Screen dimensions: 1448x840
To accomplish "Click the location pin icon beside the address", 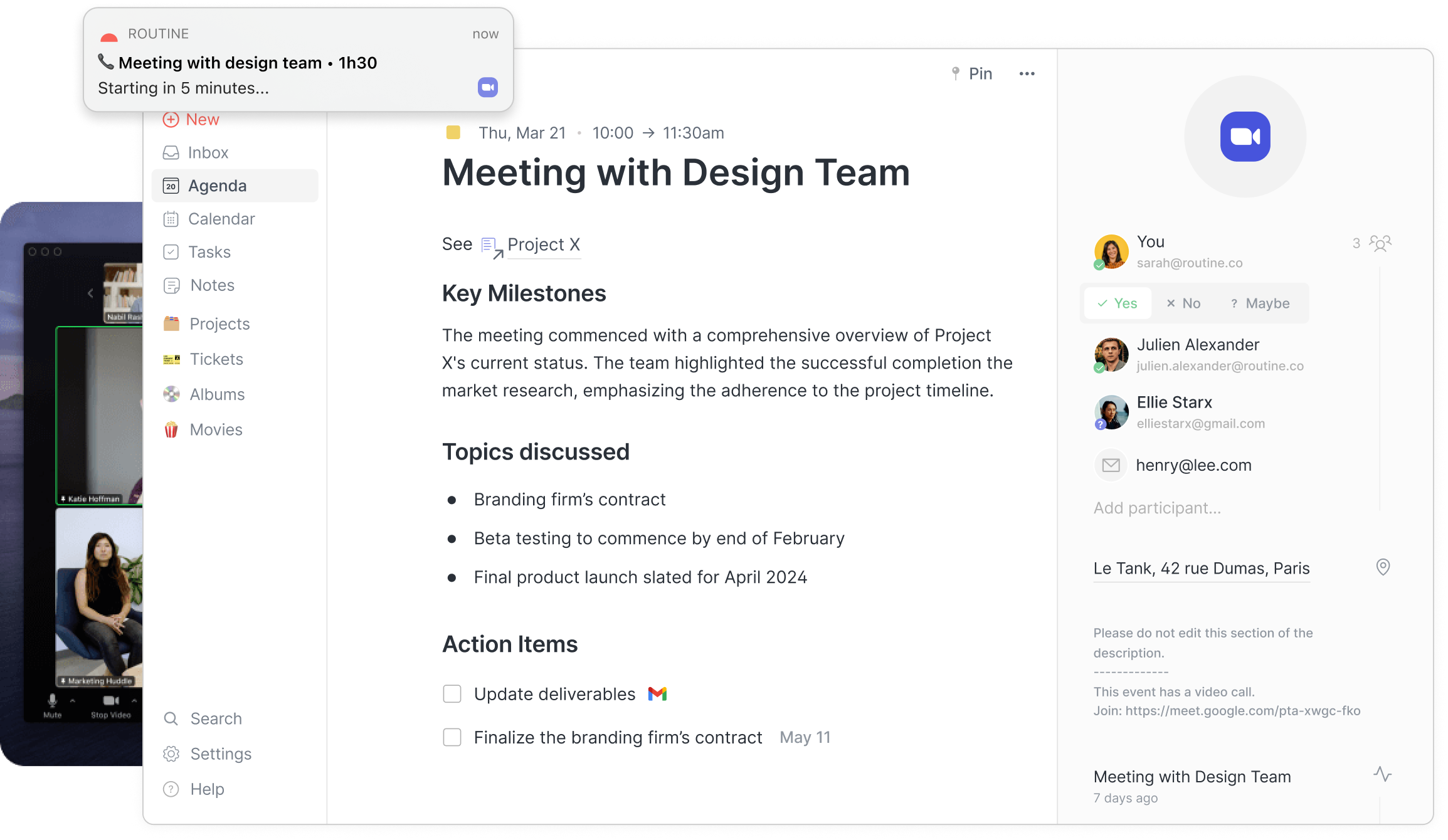I will [1383, 567].
